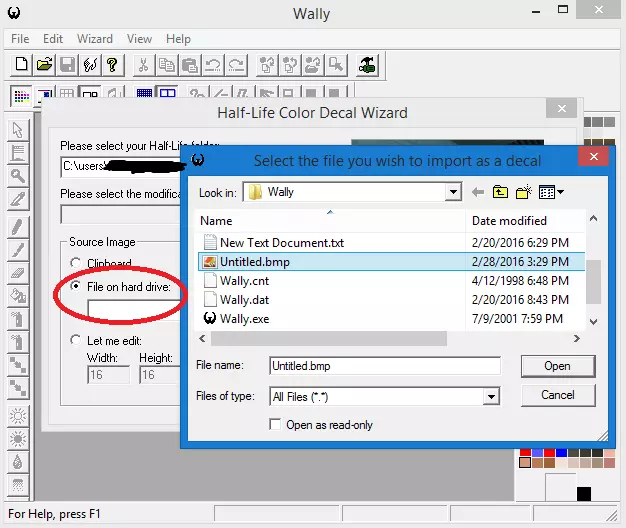Click the Undo arrow toolbar icon
The image size is (626, 528).
pos(213,65)
